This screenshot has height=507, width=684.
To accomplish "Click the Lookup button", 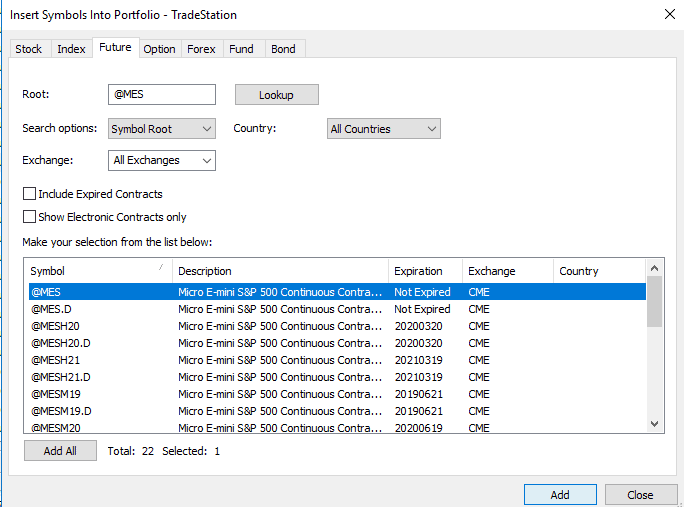I will [x=277, y=95].
